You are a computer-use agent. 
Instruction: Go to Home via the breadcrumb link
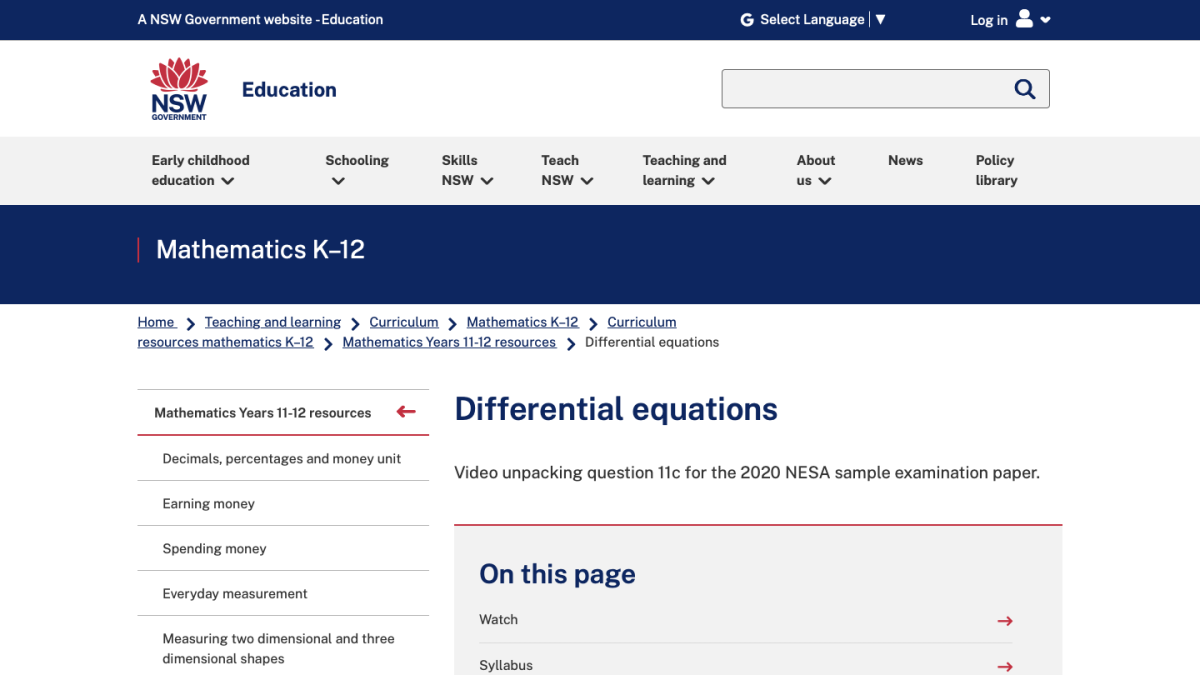pos(155,322)
